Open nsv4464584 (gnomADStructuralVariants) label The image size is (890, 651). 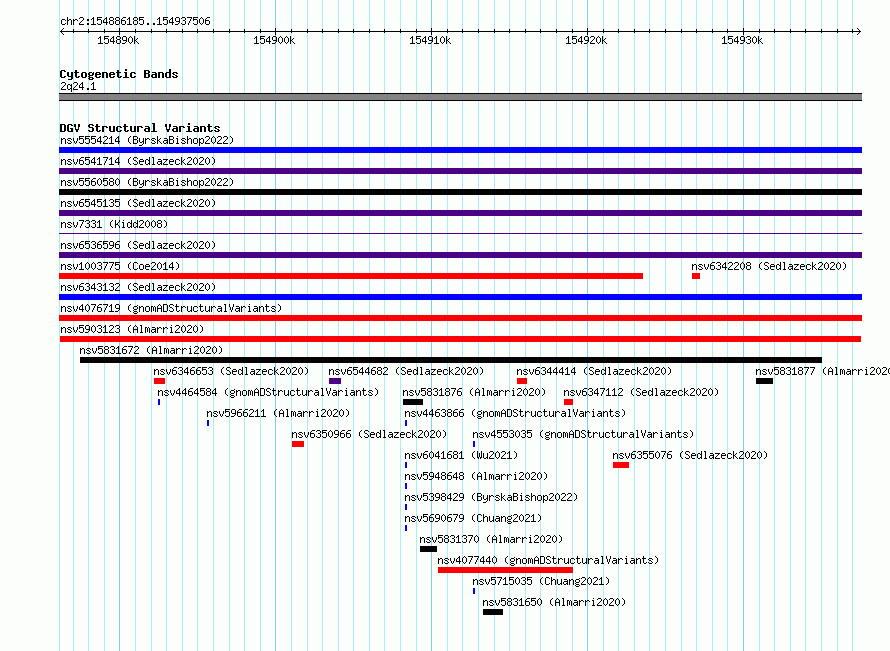(x=268, y=392)
